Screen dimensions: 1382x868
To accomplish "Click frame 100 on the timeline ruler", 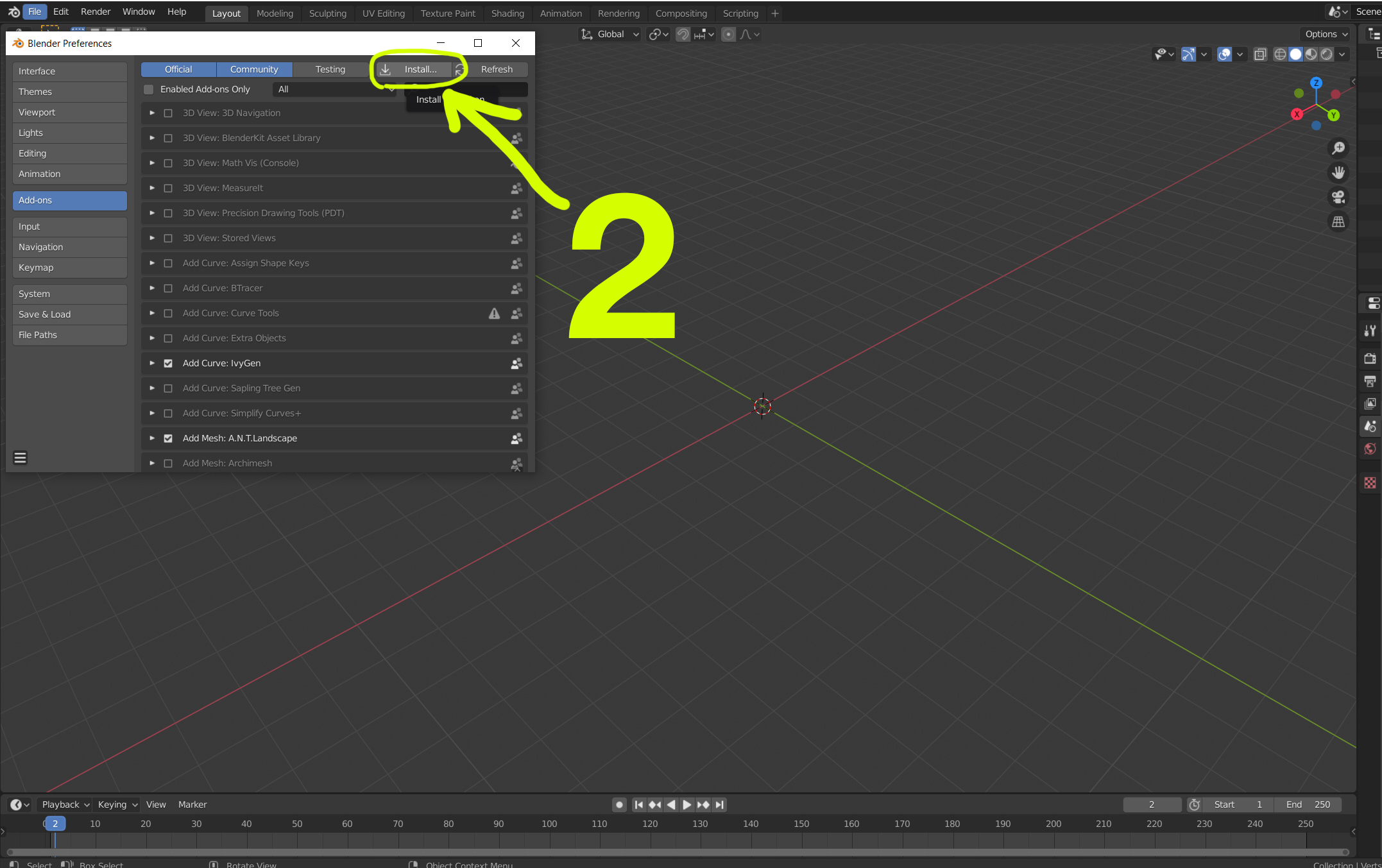I will pyautogui.click(x=549, y=824).
